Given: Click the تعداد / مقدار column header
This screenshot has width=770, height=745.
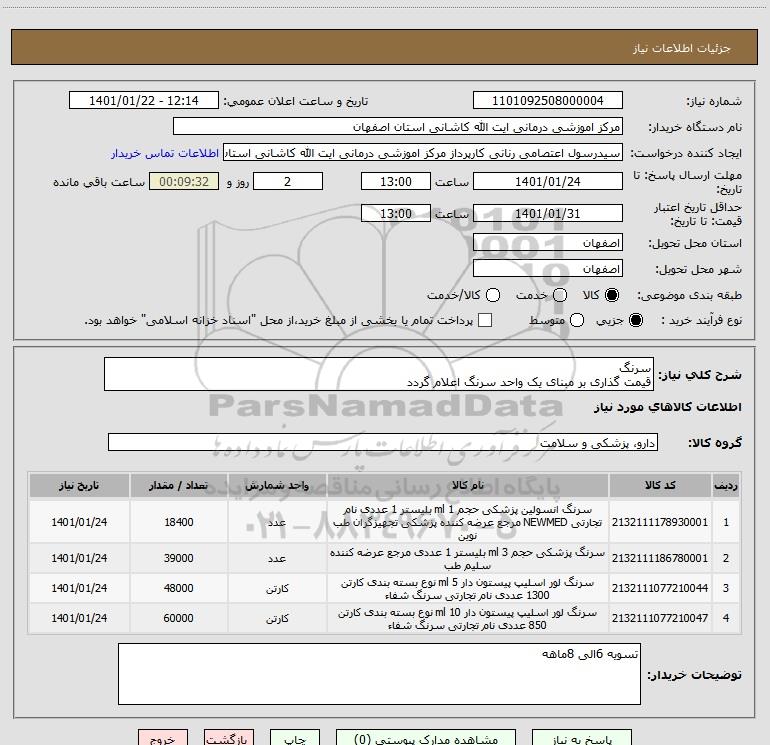Looking at the screenshot, I should 179,486.
